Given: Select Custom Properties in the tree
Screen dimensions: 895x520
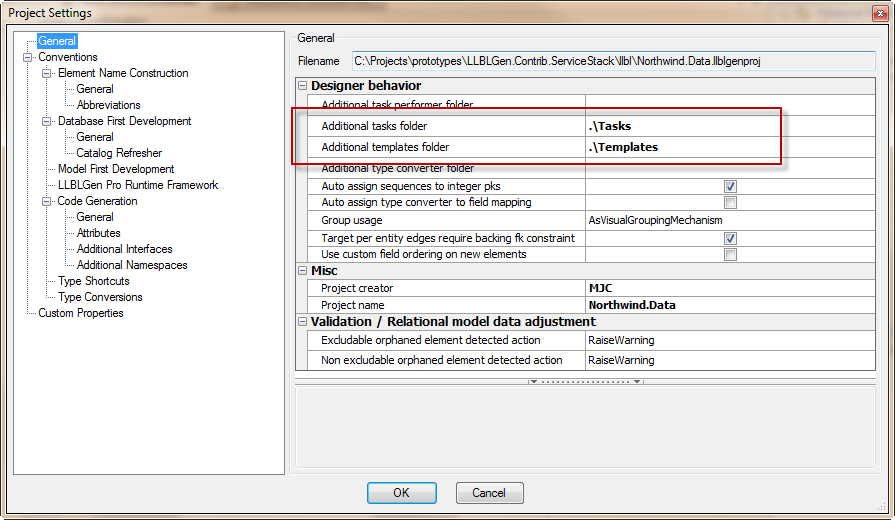Looking at the screenshot, I should tap(81, 313).
